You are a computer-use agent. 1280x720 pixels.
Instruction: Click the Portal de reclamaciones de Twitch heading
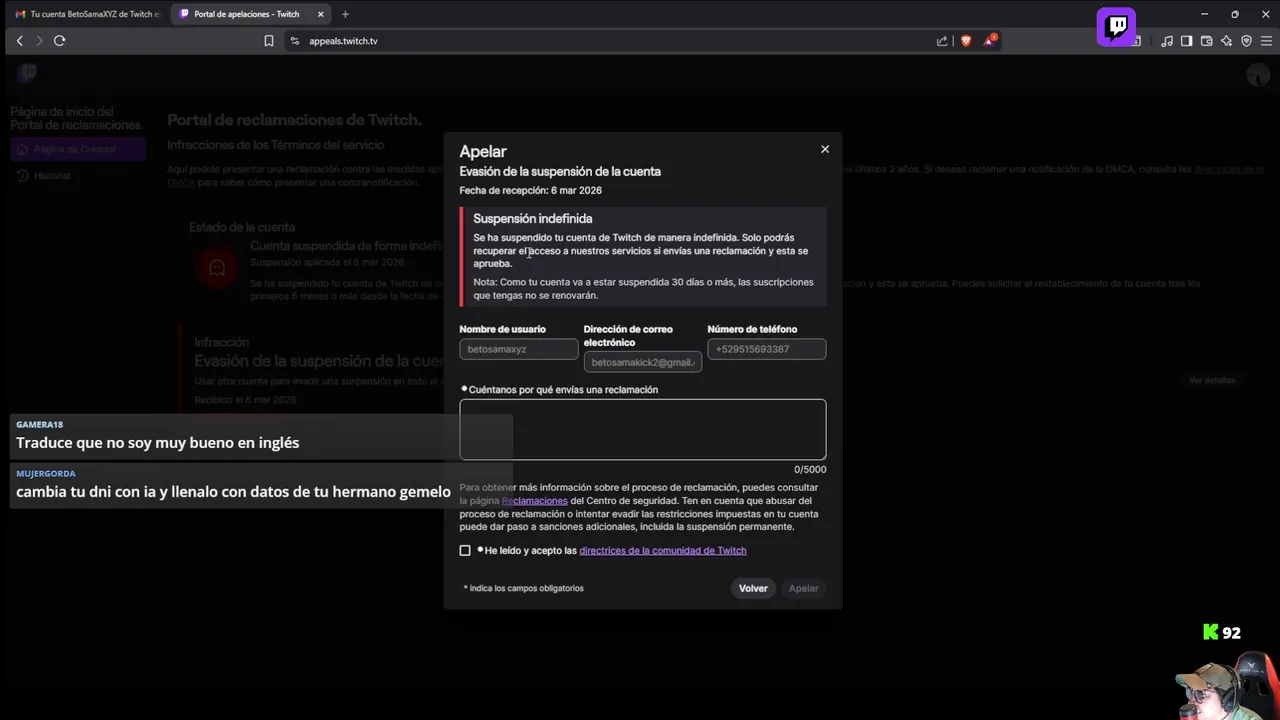tap(294, 120)
